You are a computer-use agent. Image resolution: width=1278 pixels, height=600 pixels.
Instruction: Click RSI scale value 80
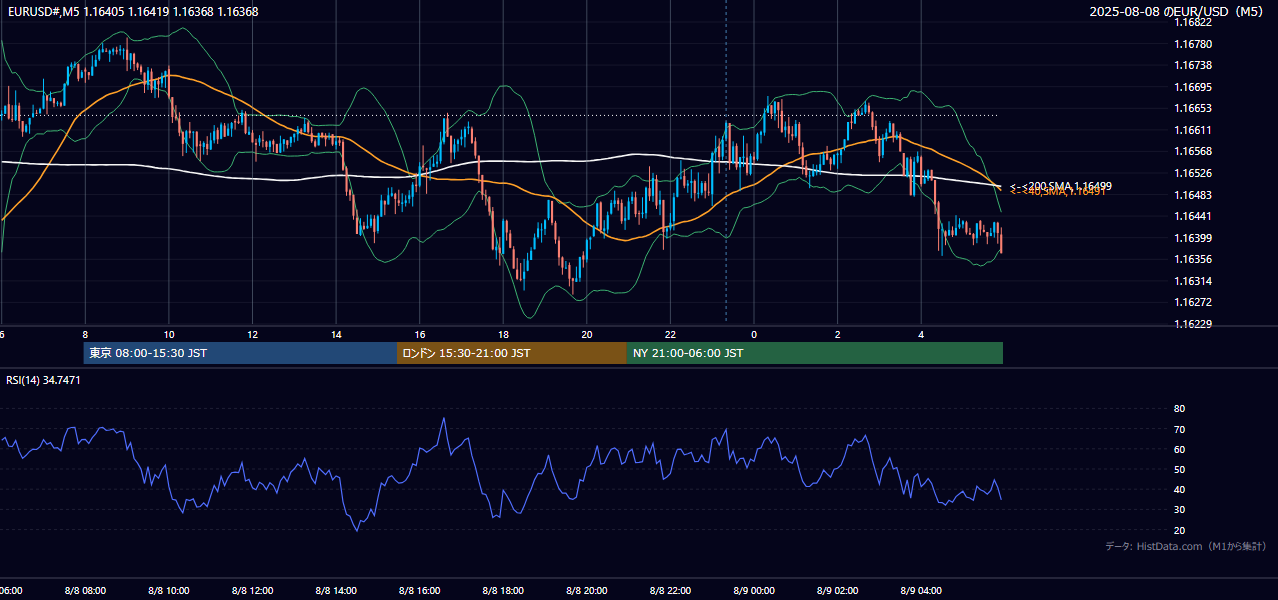point(1179,409)
